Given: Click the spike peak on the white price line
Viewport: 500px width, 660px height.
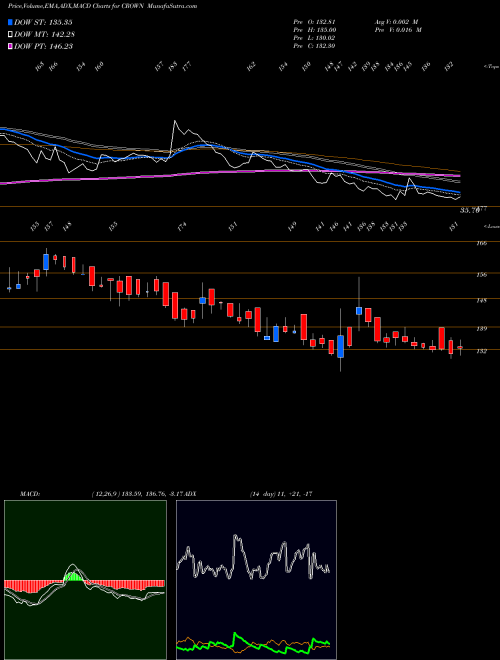Looking at the screenshot, I should [175, 122].
